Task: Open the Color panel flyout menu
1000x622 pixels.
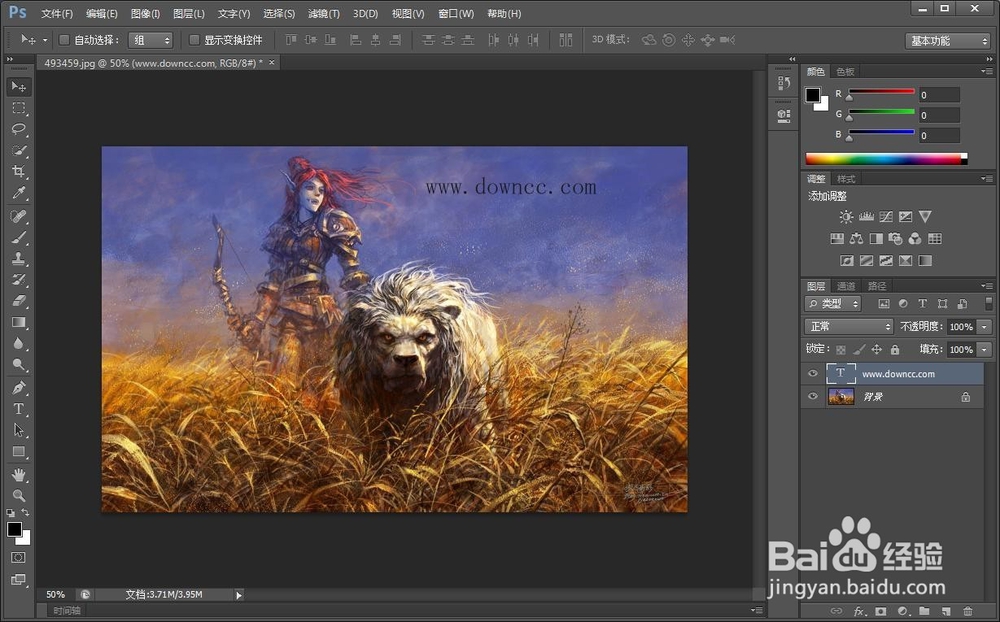Action: 986,71
